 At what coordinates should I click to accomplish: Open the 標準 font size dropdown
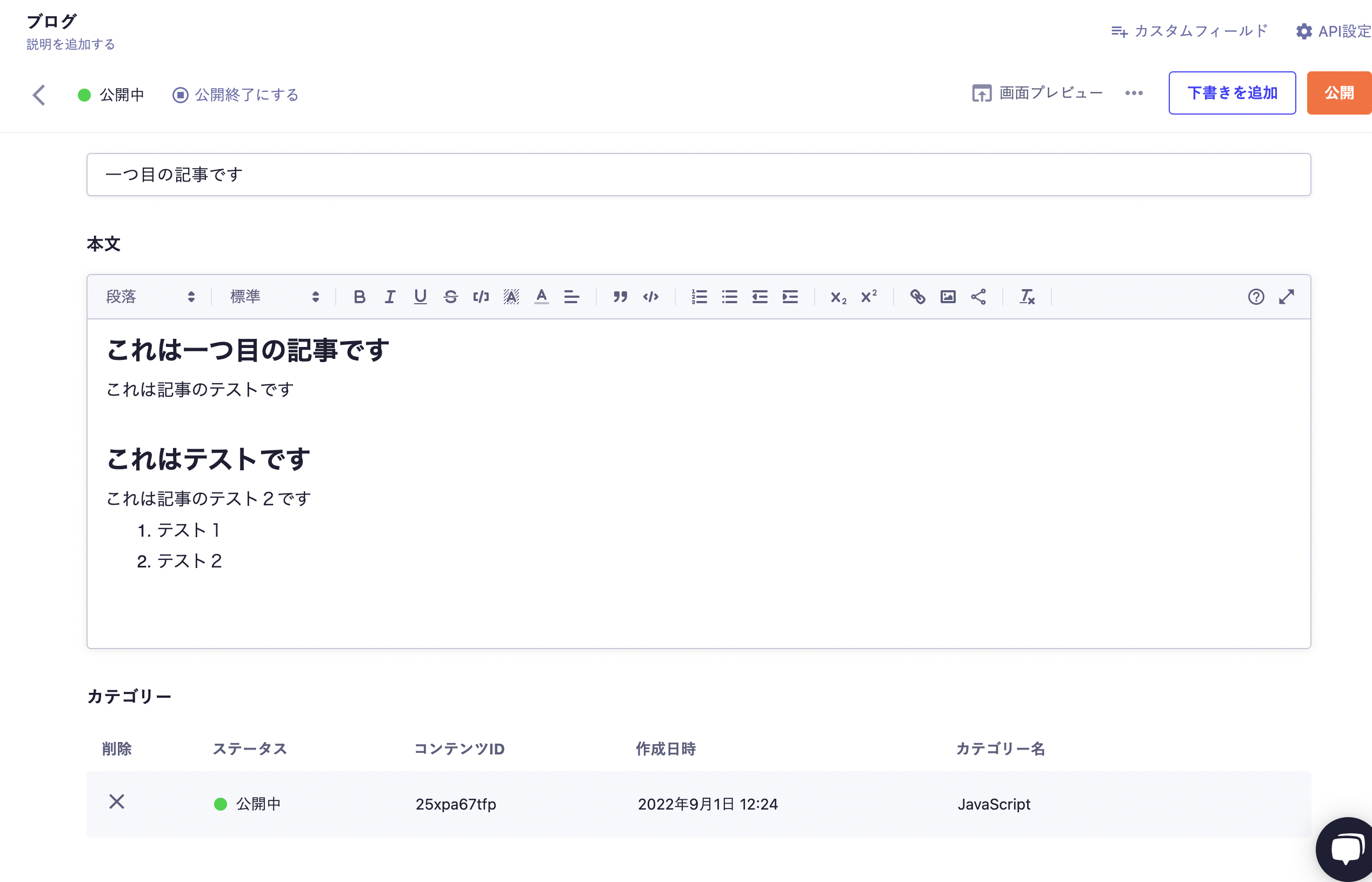click(x=272, y=297)
